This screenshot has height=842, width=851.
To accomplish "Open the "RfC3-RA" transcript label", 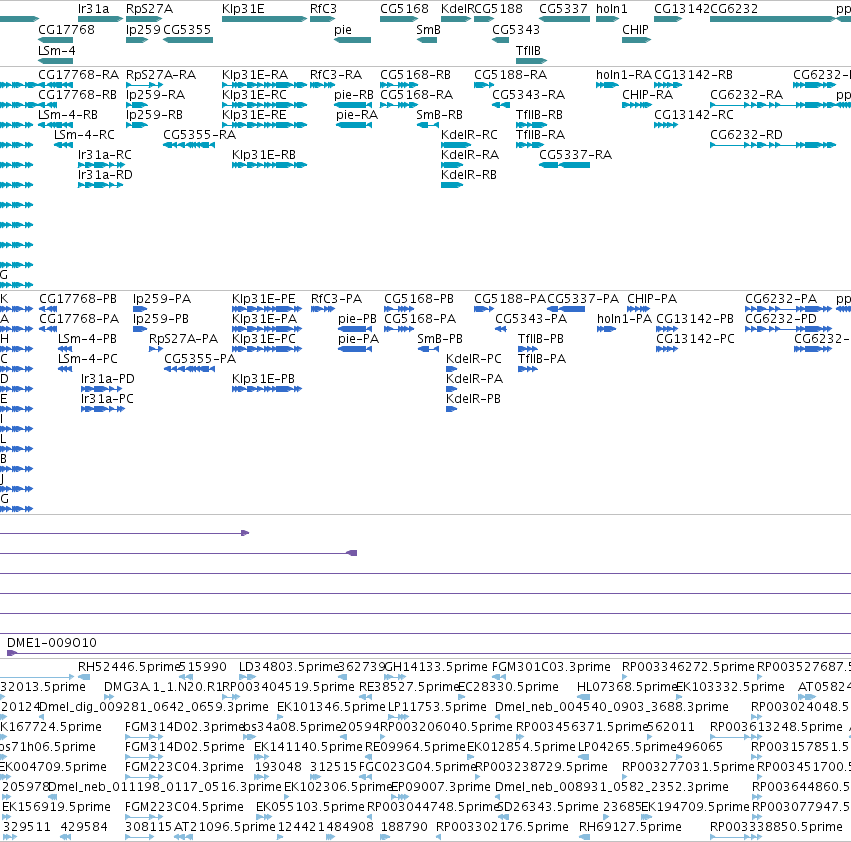I will pyautogui.click(x=335, y=74).
